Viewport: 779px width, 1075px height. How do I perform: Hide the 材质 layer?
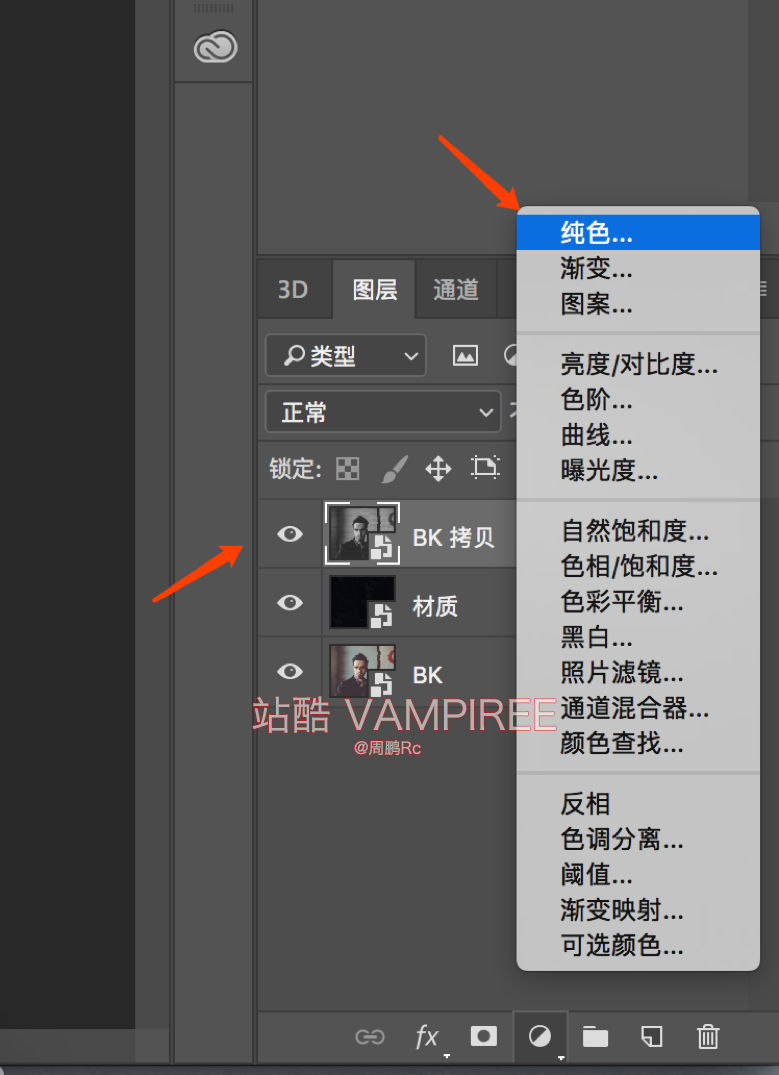290,603
